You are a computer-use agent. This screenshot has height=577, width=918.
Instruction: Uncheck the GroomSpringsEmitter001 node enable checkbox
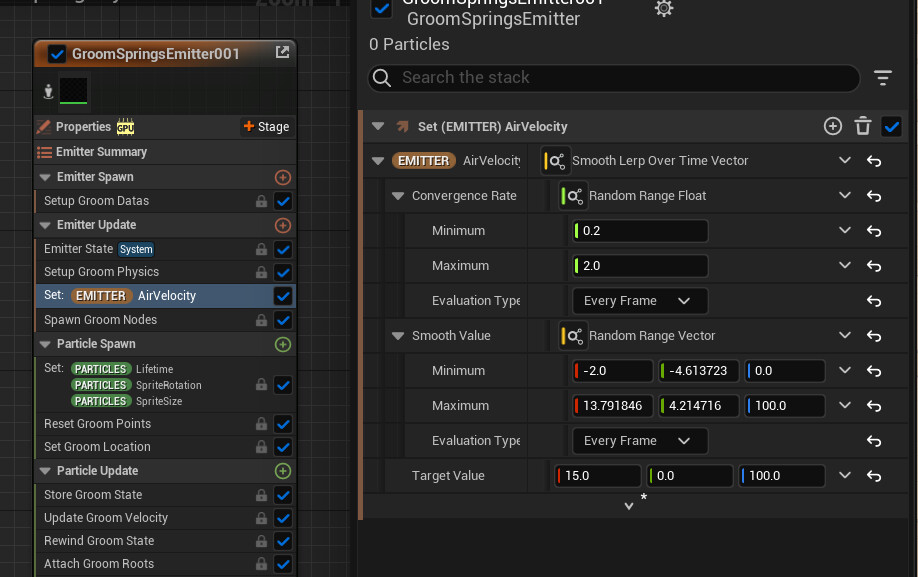click(57, 54)
